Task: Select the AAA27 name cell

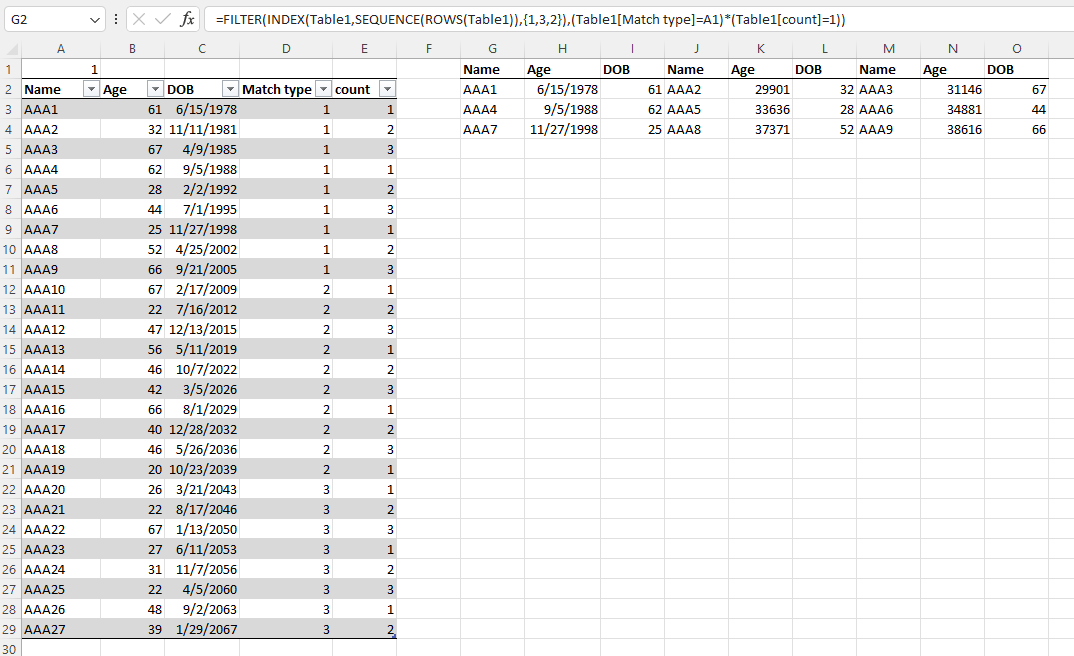Action: point(61,629)
